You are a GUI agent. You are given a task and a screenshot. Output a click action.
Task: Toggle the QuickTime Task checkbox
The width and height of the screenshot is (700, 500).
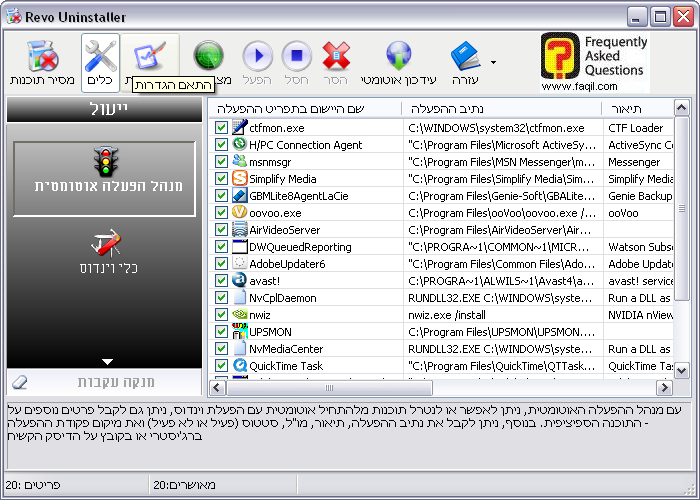[x=221, y=366]
